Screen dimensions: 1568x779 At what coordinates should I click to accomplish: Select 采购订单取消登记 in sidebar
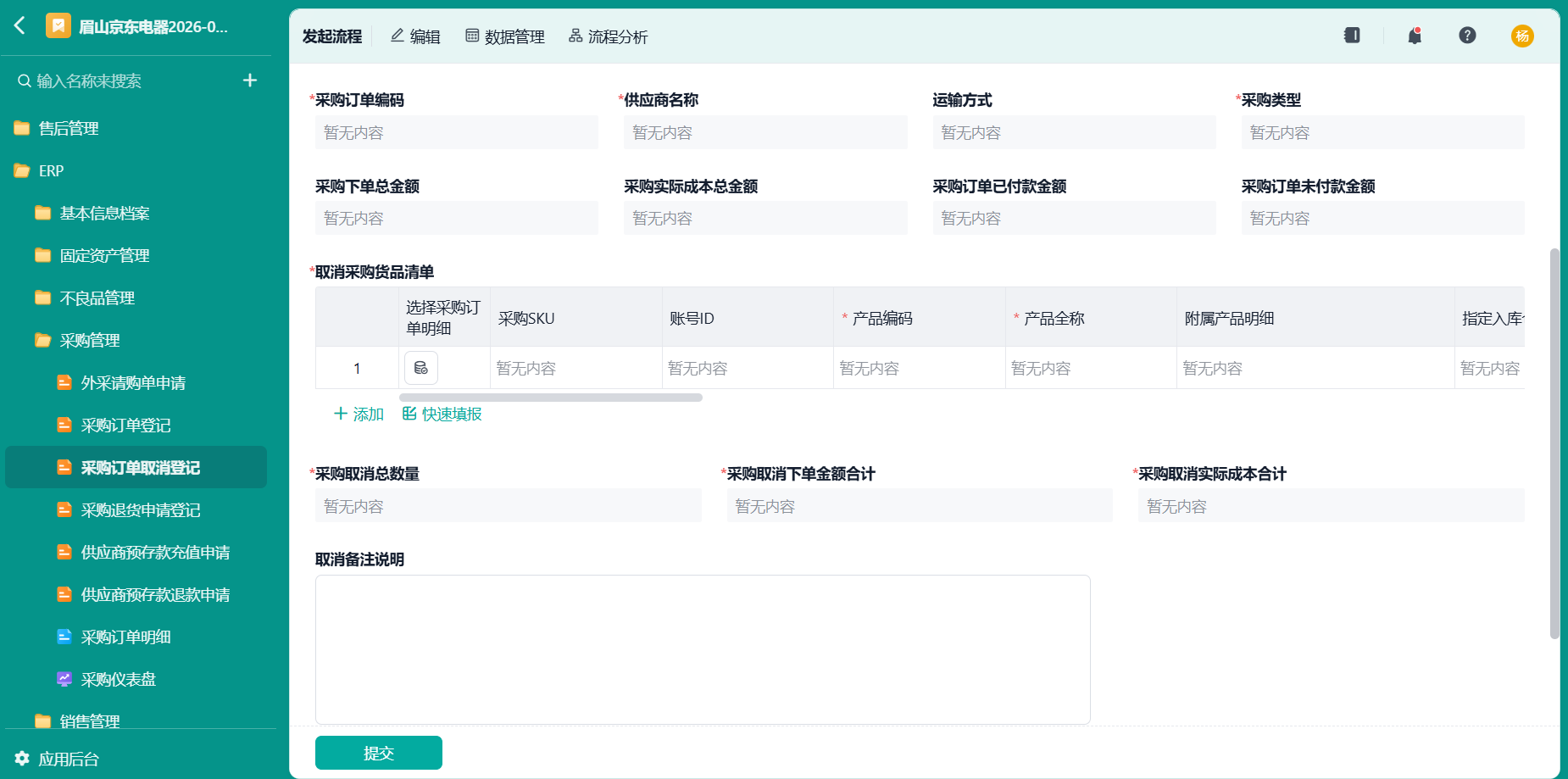click(136, 467)
